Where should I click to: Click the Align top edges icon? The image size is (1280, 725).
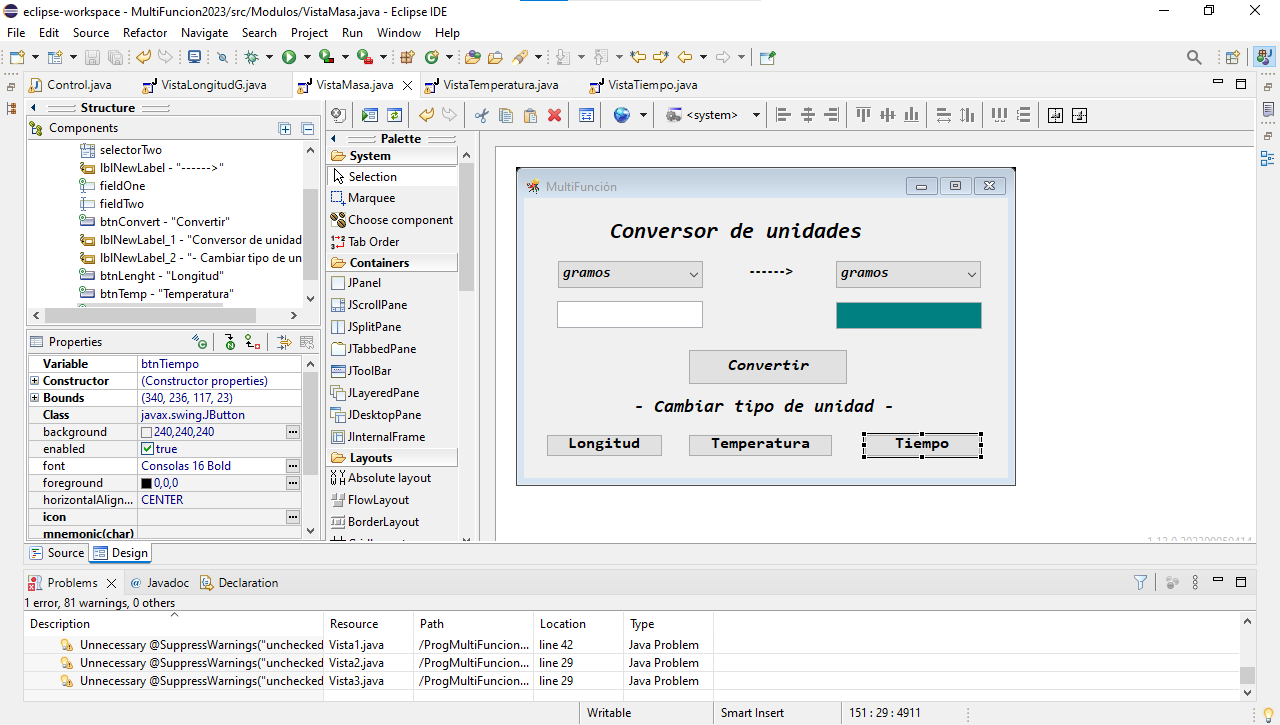863,115
